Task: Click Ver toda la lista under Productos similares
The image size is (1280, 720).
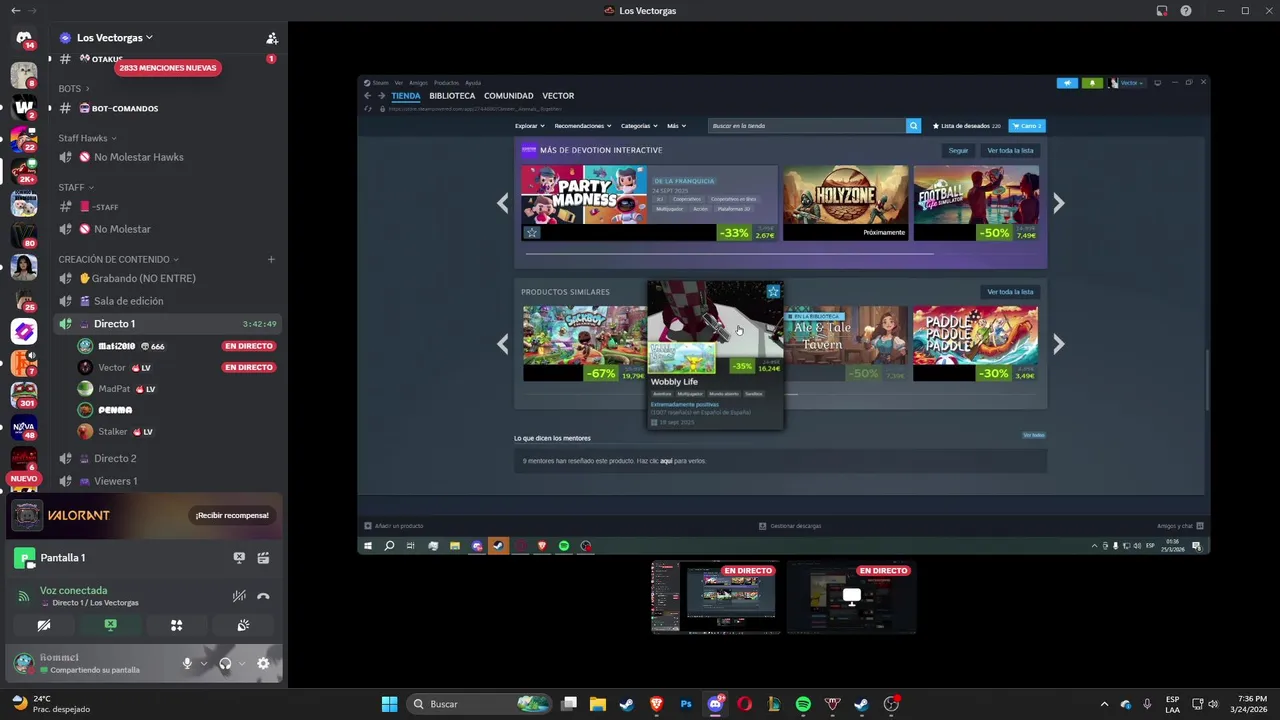Action: [x=1010, y=292]
